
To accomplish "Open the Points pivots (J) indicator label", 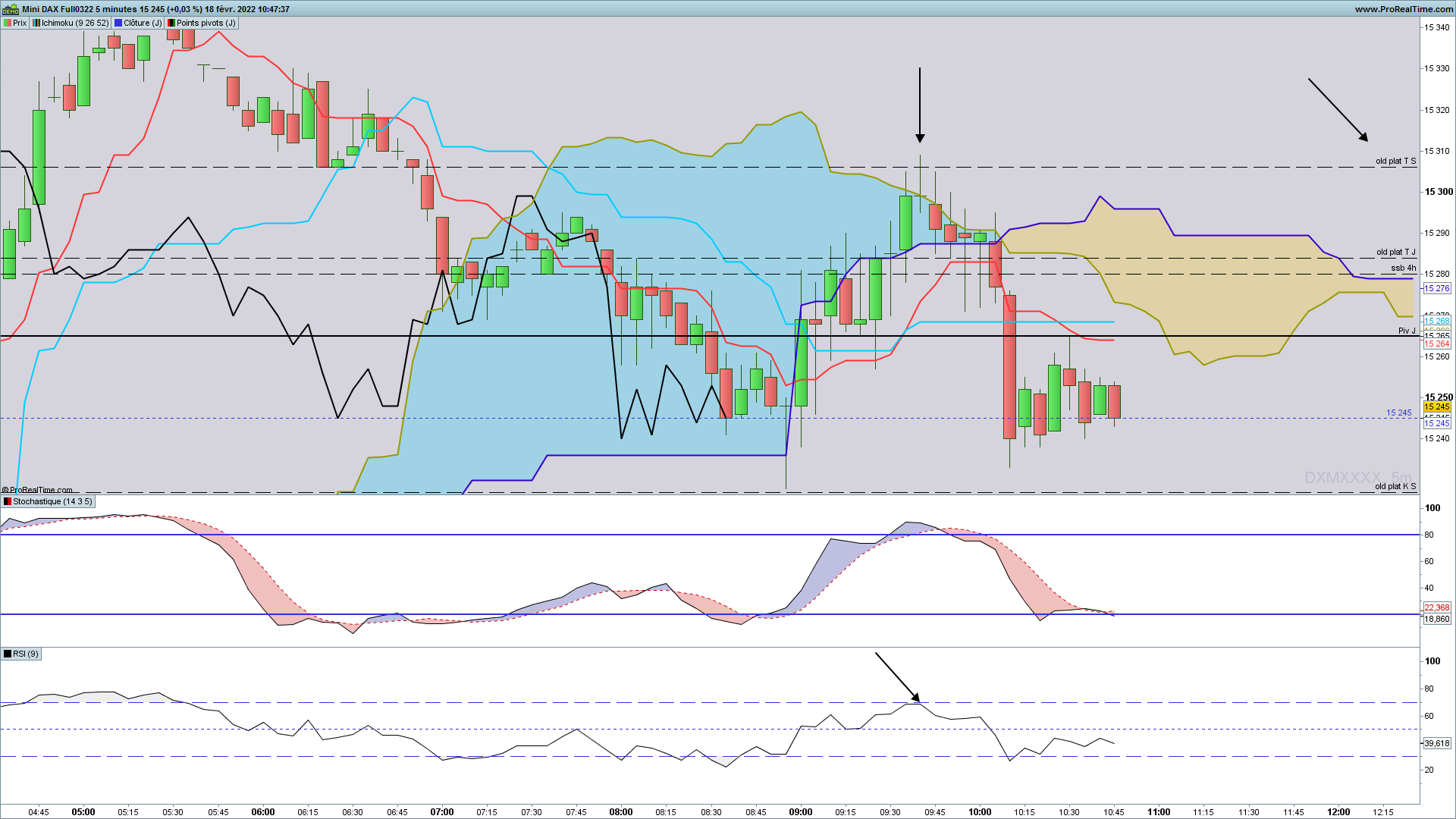I will pyautogui.click(x=202, y=23).
